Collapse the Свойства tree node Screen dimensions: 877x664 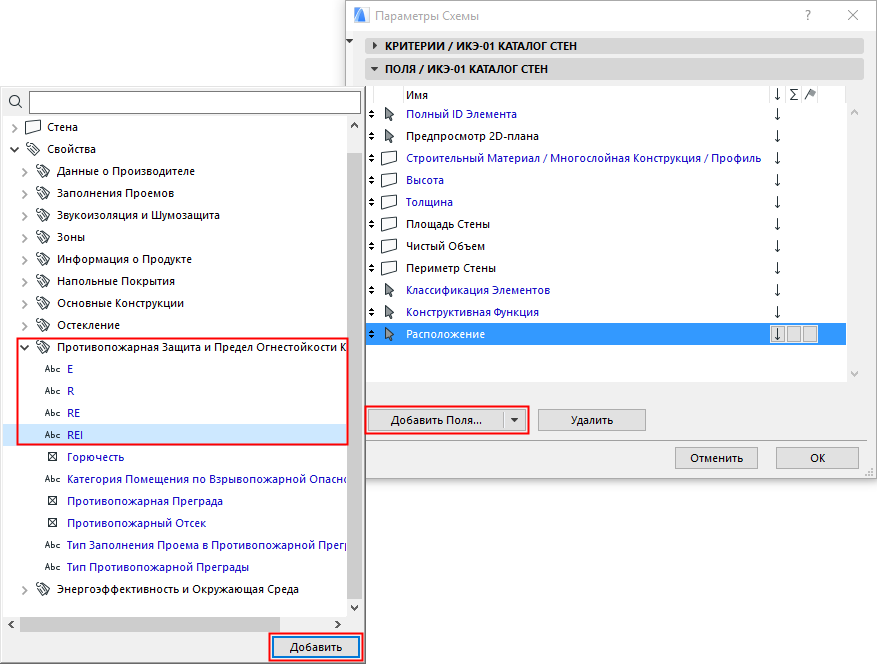click(15, 149)
